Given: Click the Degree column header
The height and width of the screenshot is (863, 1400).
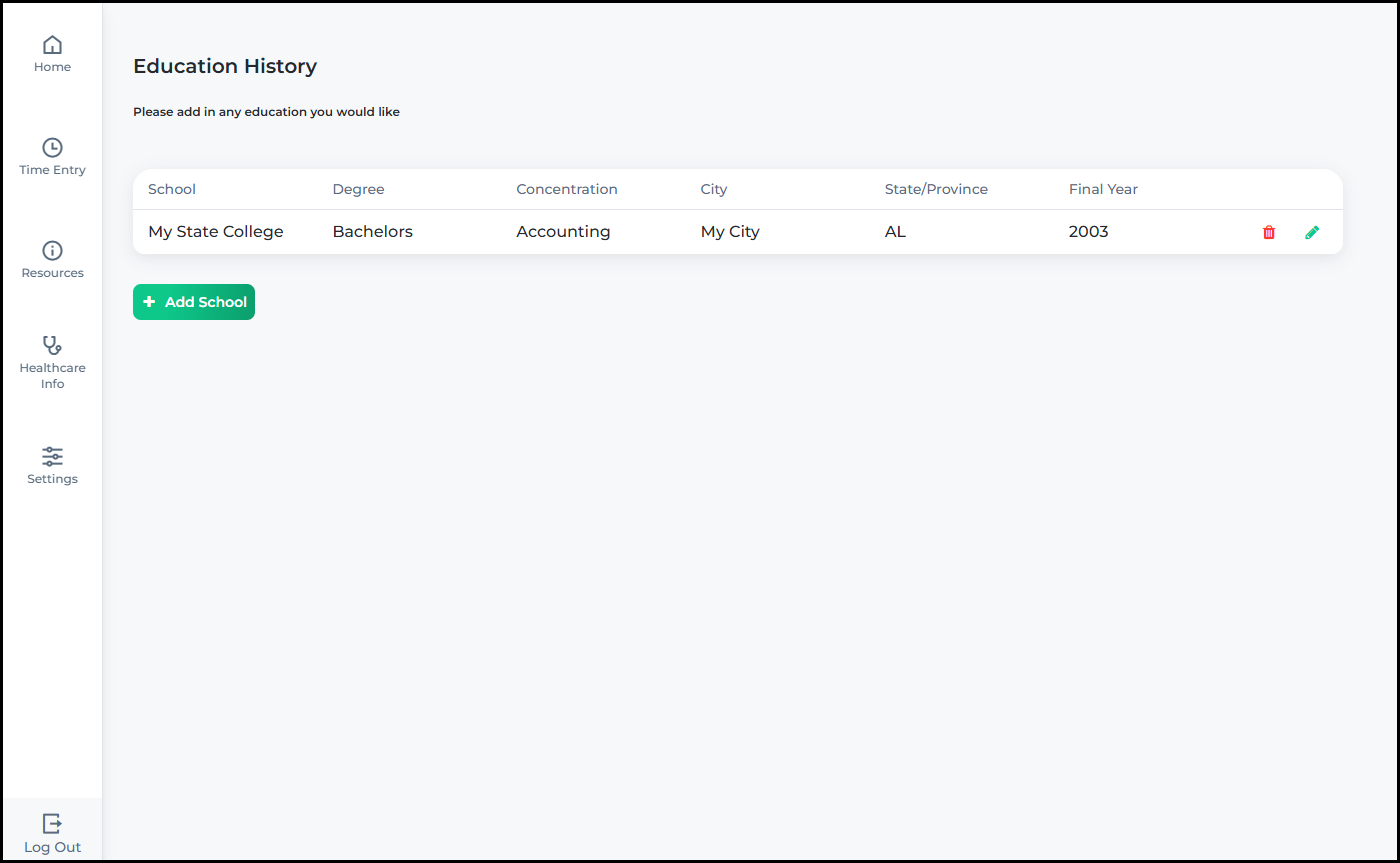Looking at the screenshot, I should tap(358, 189).
